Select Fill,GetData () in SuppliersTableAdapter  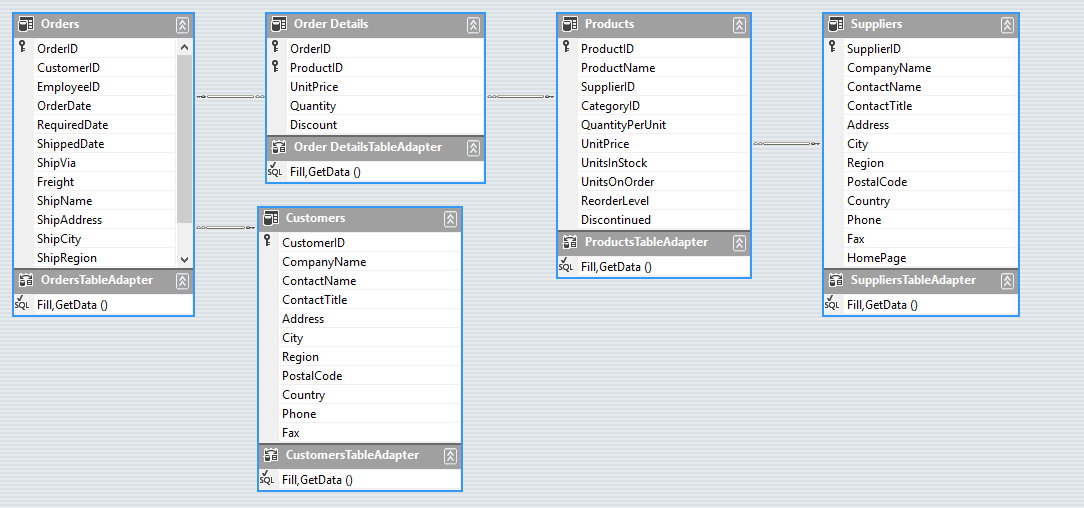coord(882,305)
